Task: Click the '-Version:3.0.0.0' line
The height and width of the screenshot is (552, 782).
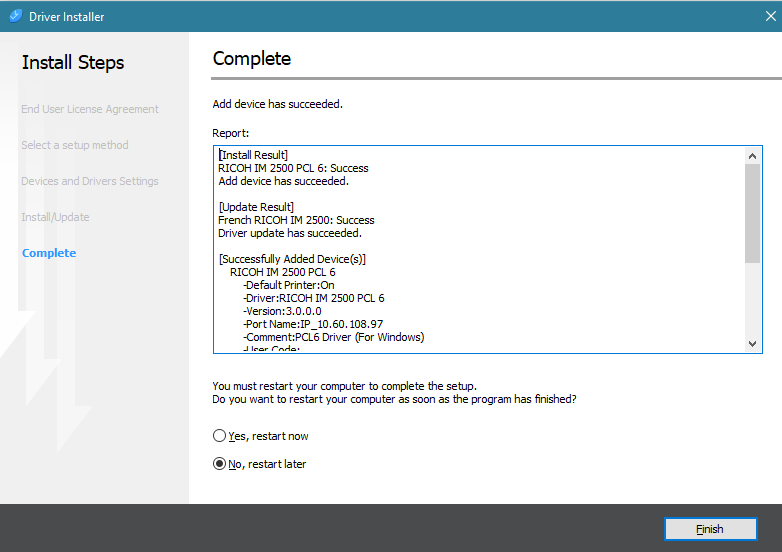Action: 282,311
